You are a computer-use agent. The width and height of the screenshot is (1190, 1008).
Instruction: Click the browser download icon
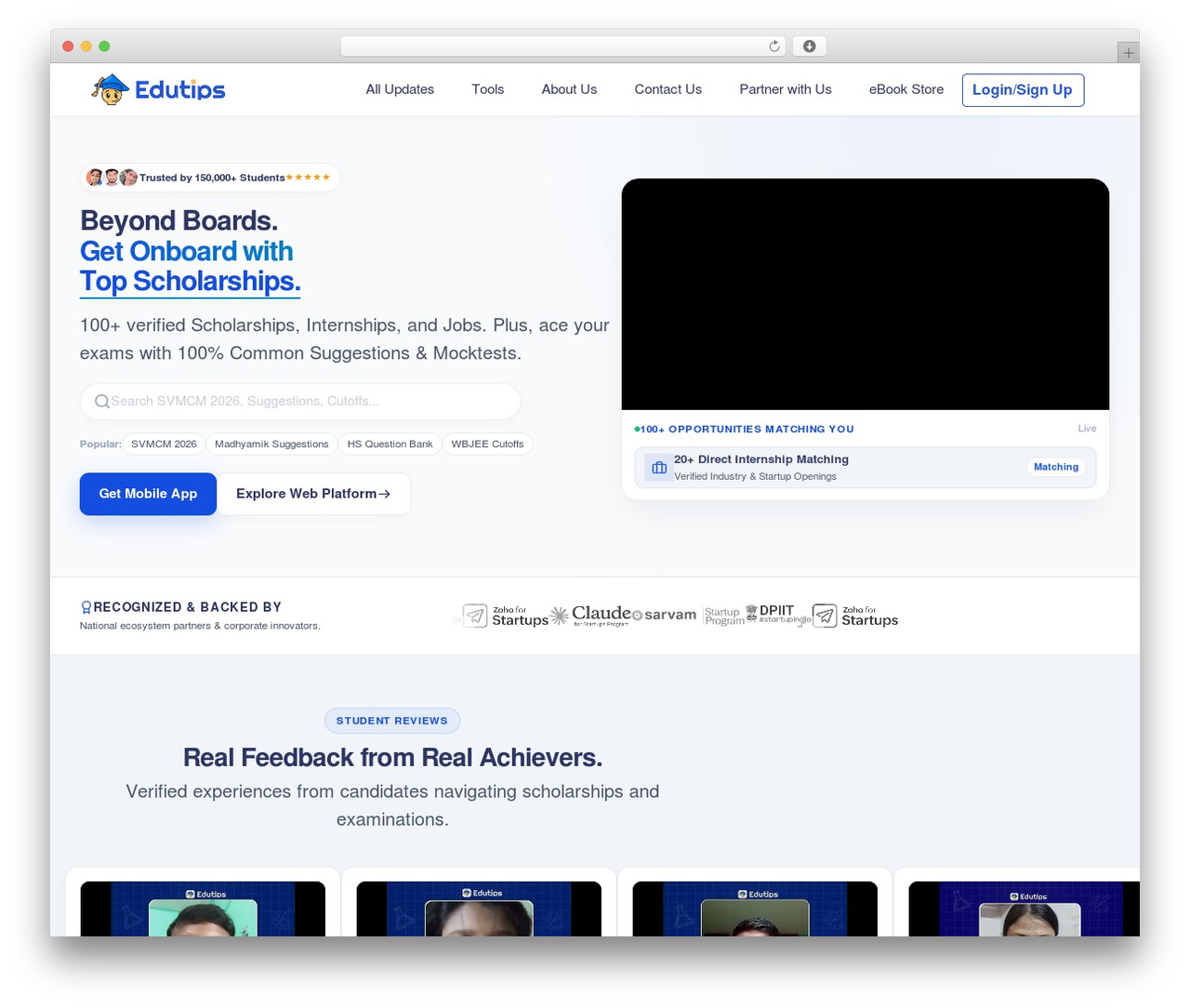(809, 46)
